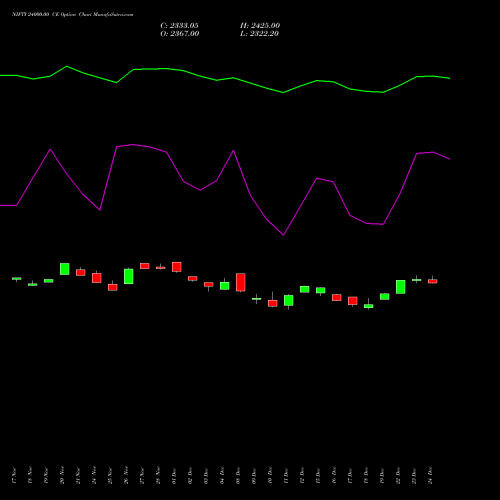Click the 27 Nov date label
The width and height of the screenshot is (500, 500).
(142, 475)
